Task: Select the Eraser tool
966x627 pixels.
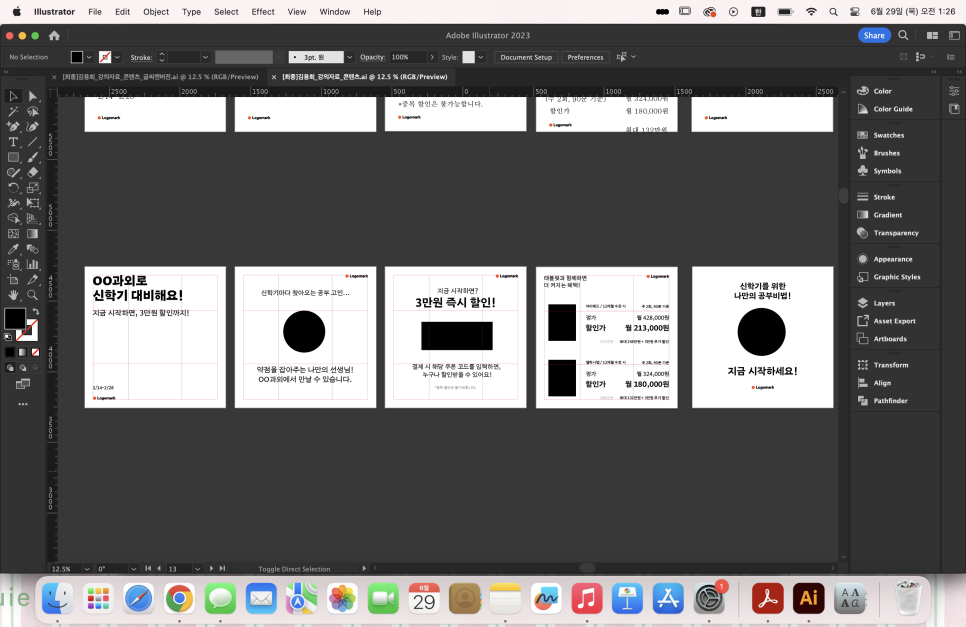Action: click(33, 172)
